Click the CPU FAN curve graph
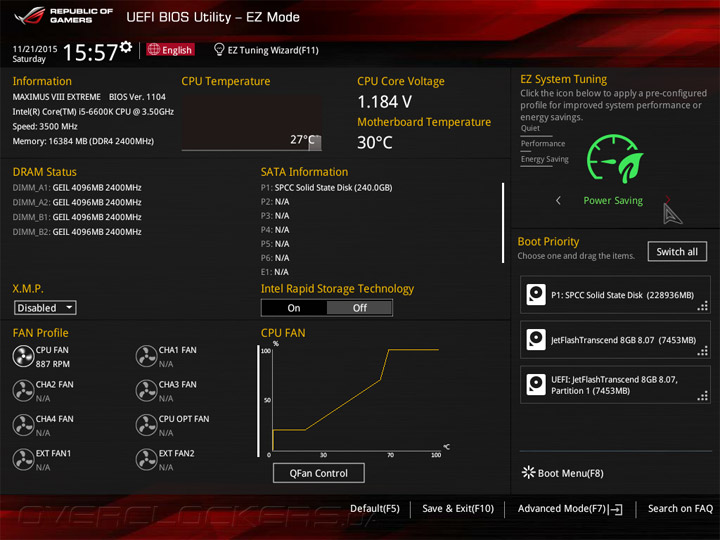Image resolution: width=720 pixels, height=540 pixels. coord(356,399)
